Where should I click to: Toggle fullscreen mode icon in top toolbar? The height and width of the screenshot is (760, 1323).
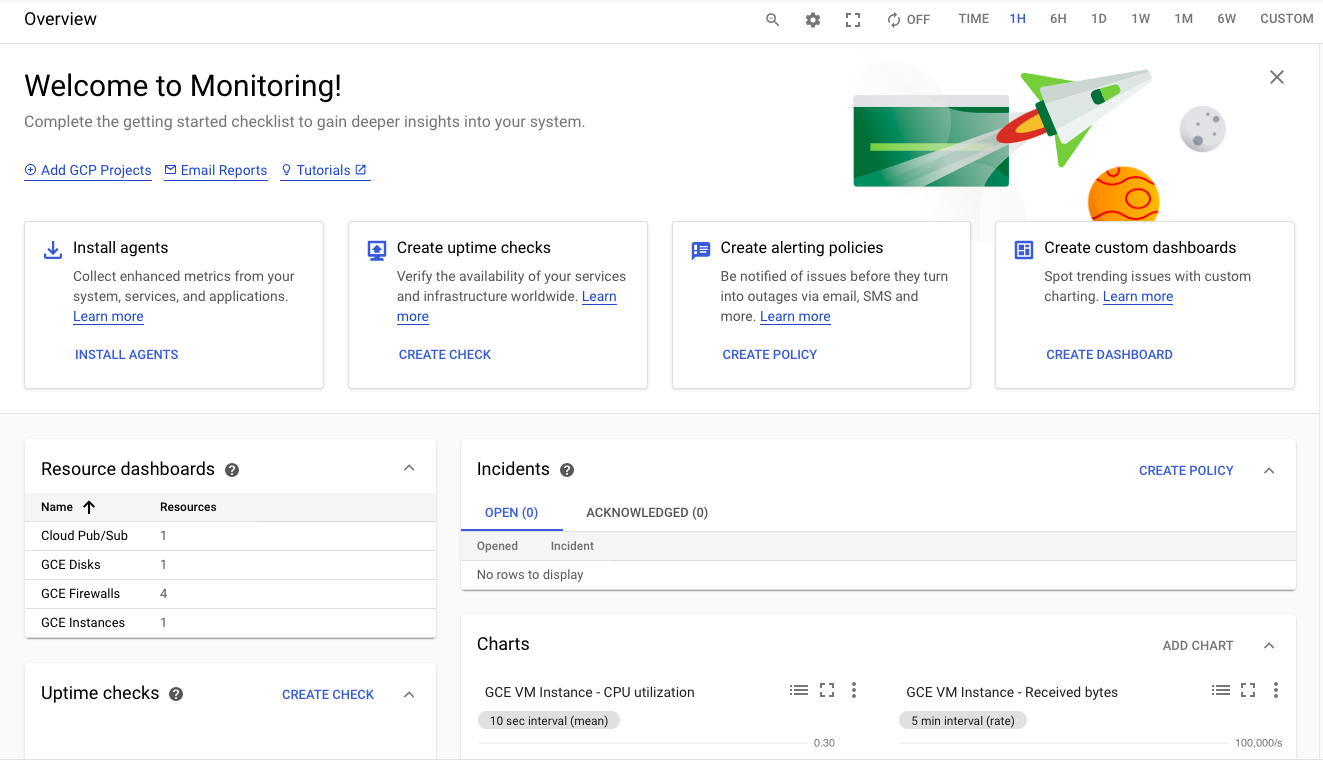(x=853, y=20)
